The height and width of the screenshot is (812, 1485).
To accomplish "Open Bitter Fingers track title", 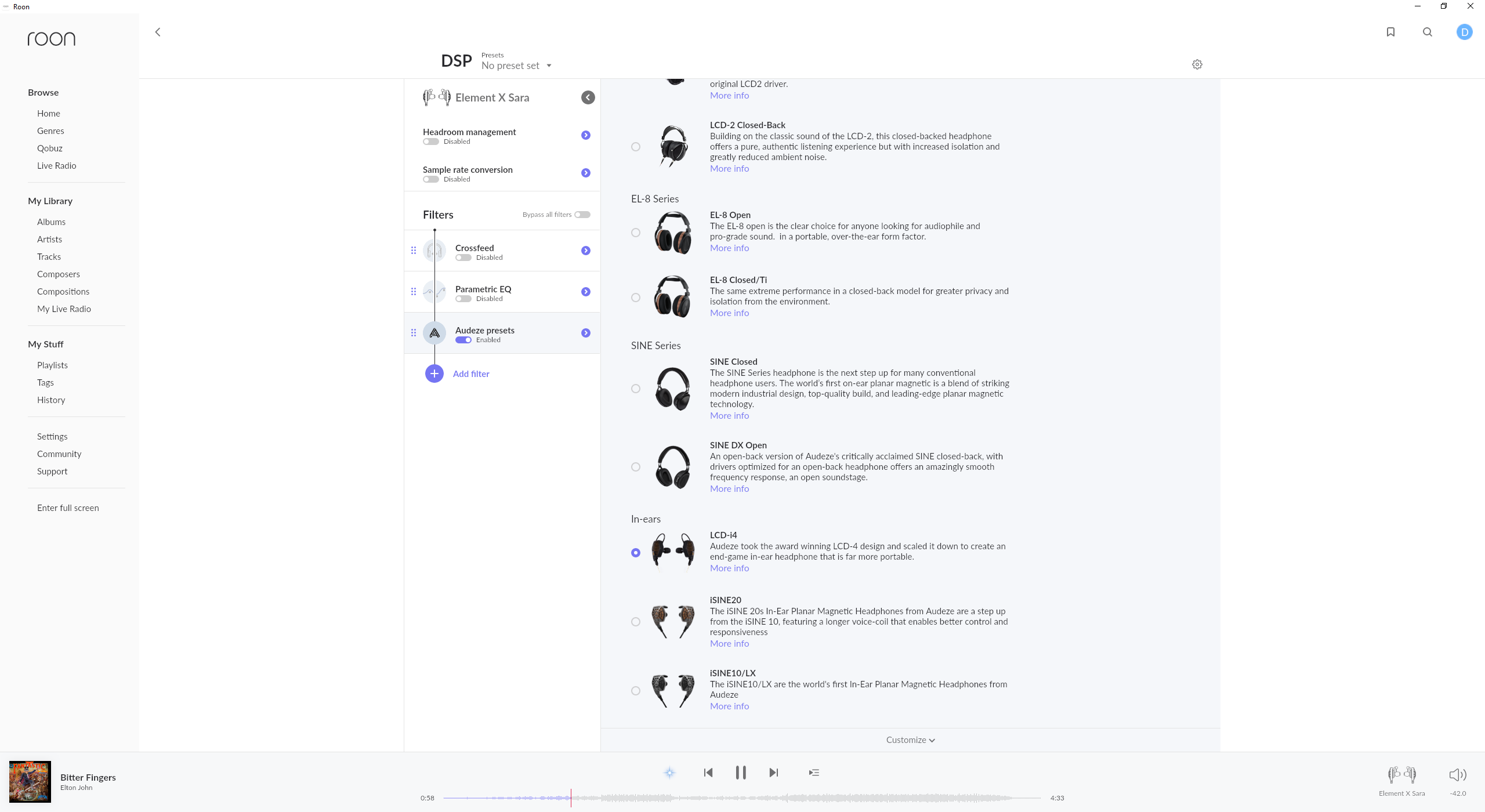I will (88, 777).
